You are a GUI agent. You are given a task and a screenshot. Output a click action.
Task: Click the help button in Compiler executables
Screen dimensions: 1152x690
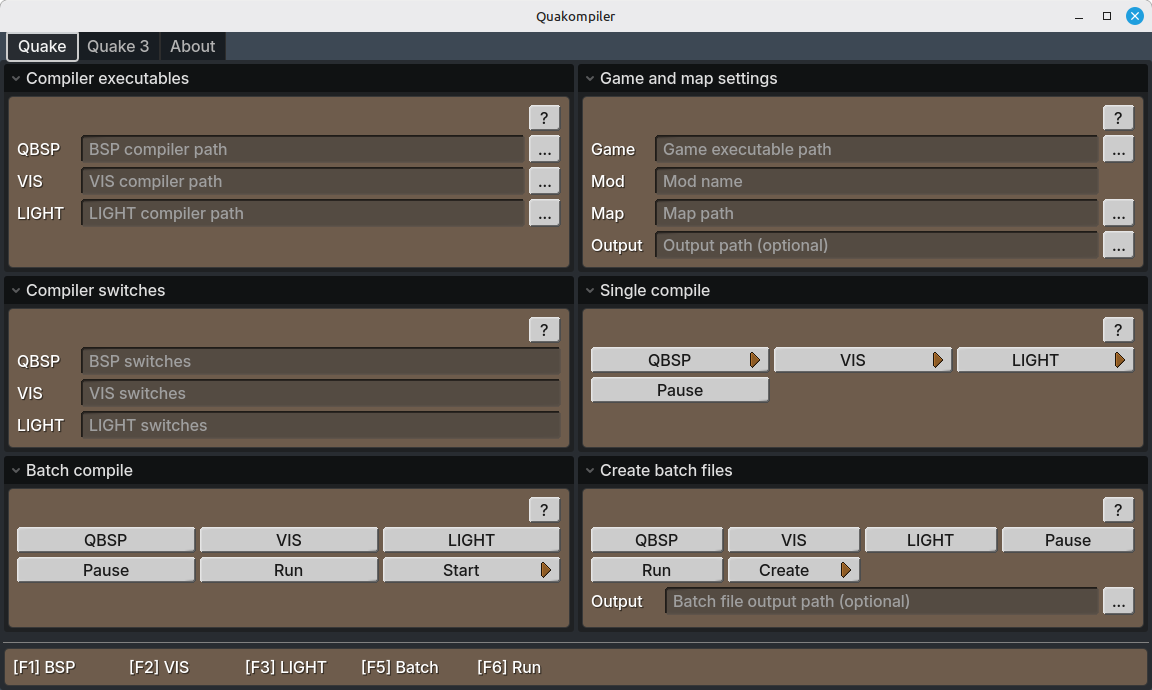tap(544, 117)
